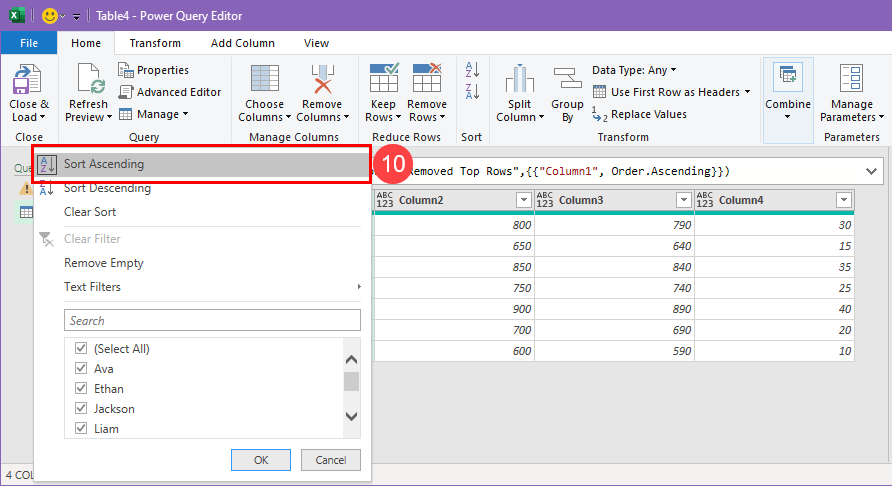Screen dimensions: 892x486
Task: Switch to the Add Column tab
Action: [243, 43]
